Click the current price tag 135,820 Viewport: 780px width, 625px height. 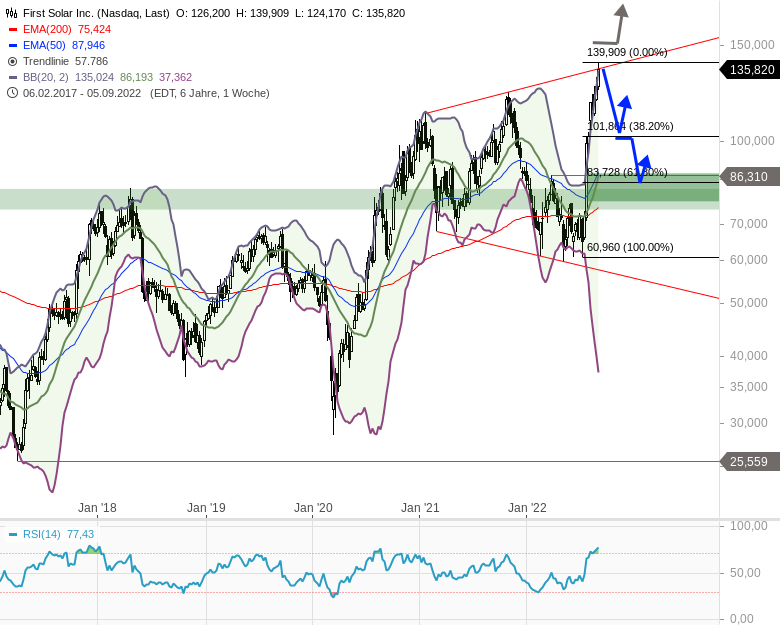[750, 70]
